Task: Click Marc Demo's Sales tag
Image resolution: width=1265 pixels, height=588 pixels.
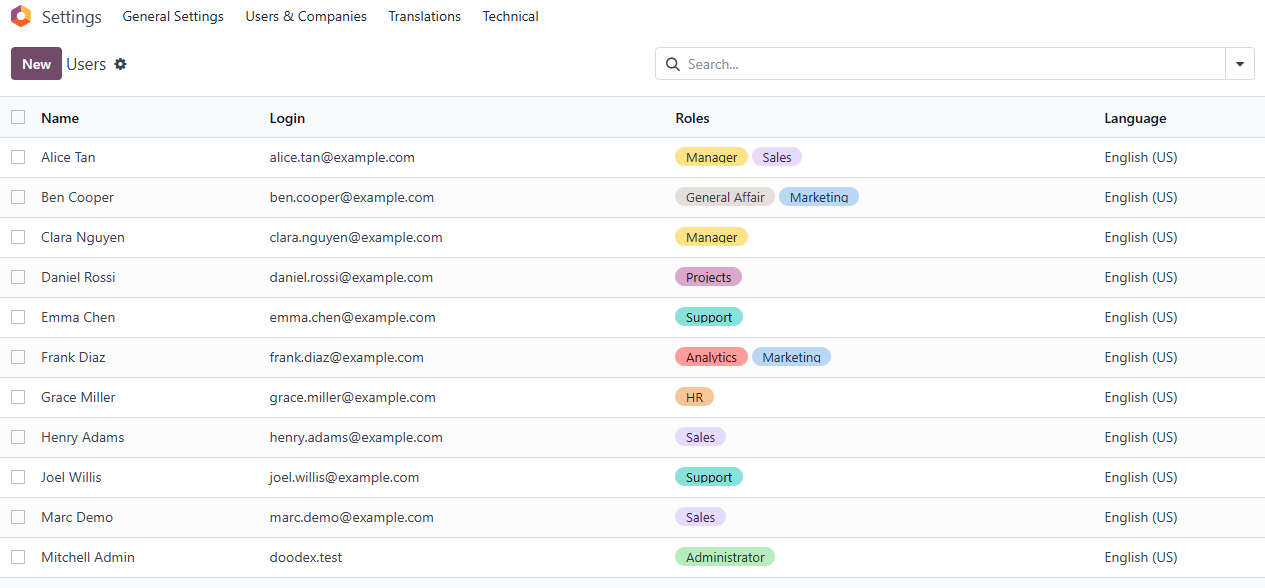Action: tap(700, 517)
